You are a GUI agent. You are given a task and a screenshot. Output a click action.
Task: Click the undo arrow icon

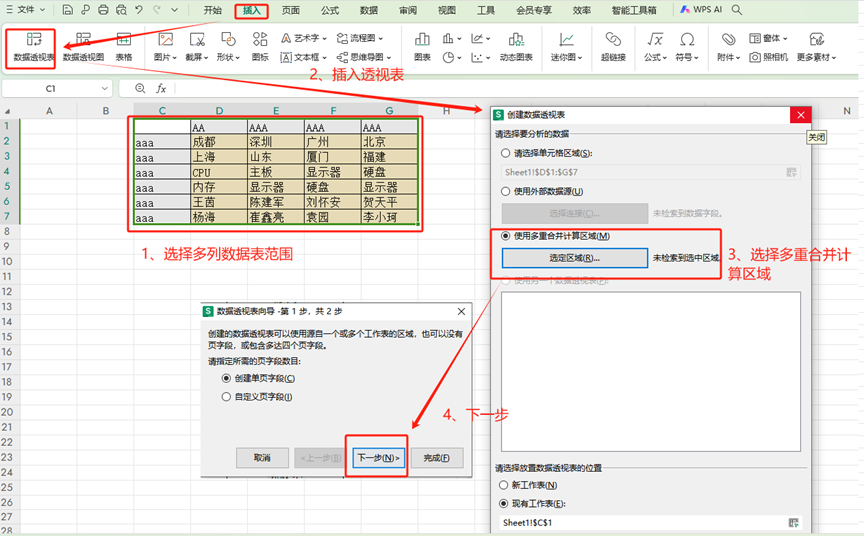[x=139, y=10]
